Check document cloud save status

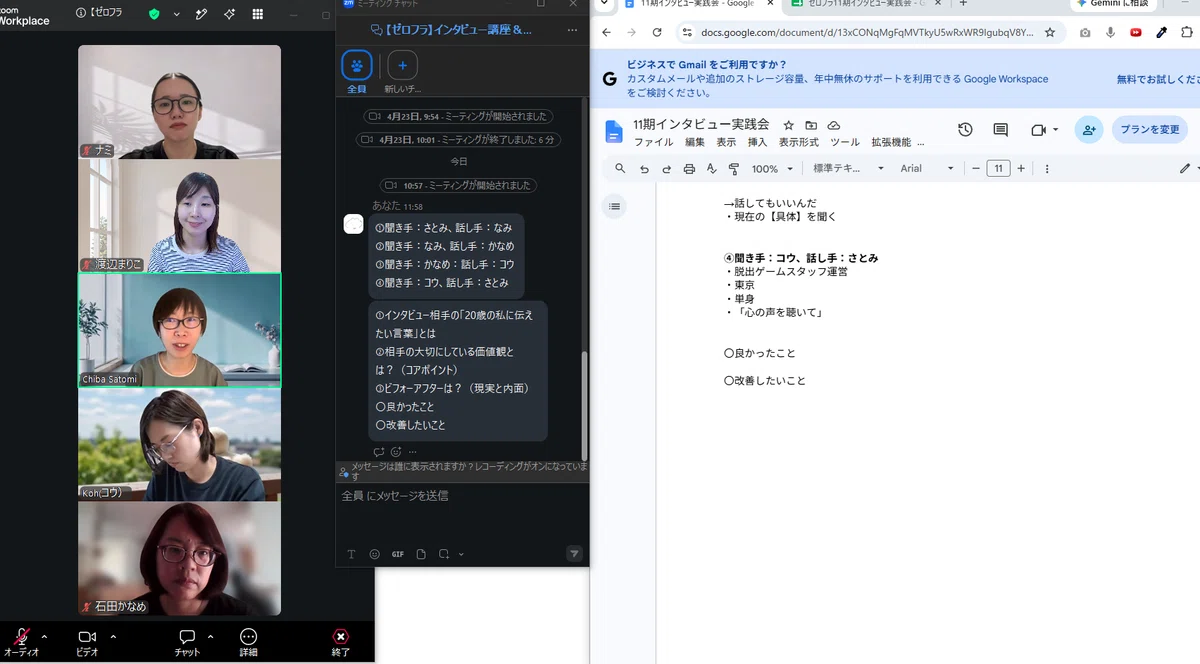click(x=834, y=125)
